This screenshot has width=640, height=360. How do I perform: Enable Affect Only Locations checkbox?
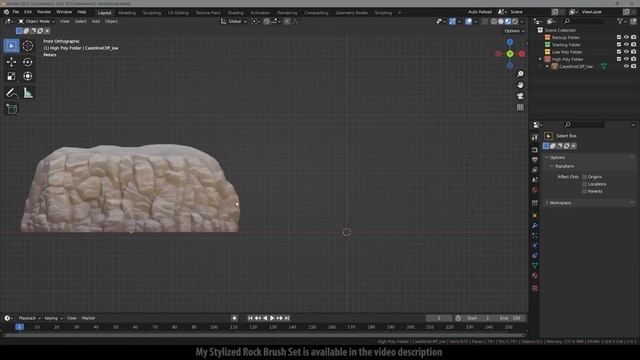[x=584, y=184]
